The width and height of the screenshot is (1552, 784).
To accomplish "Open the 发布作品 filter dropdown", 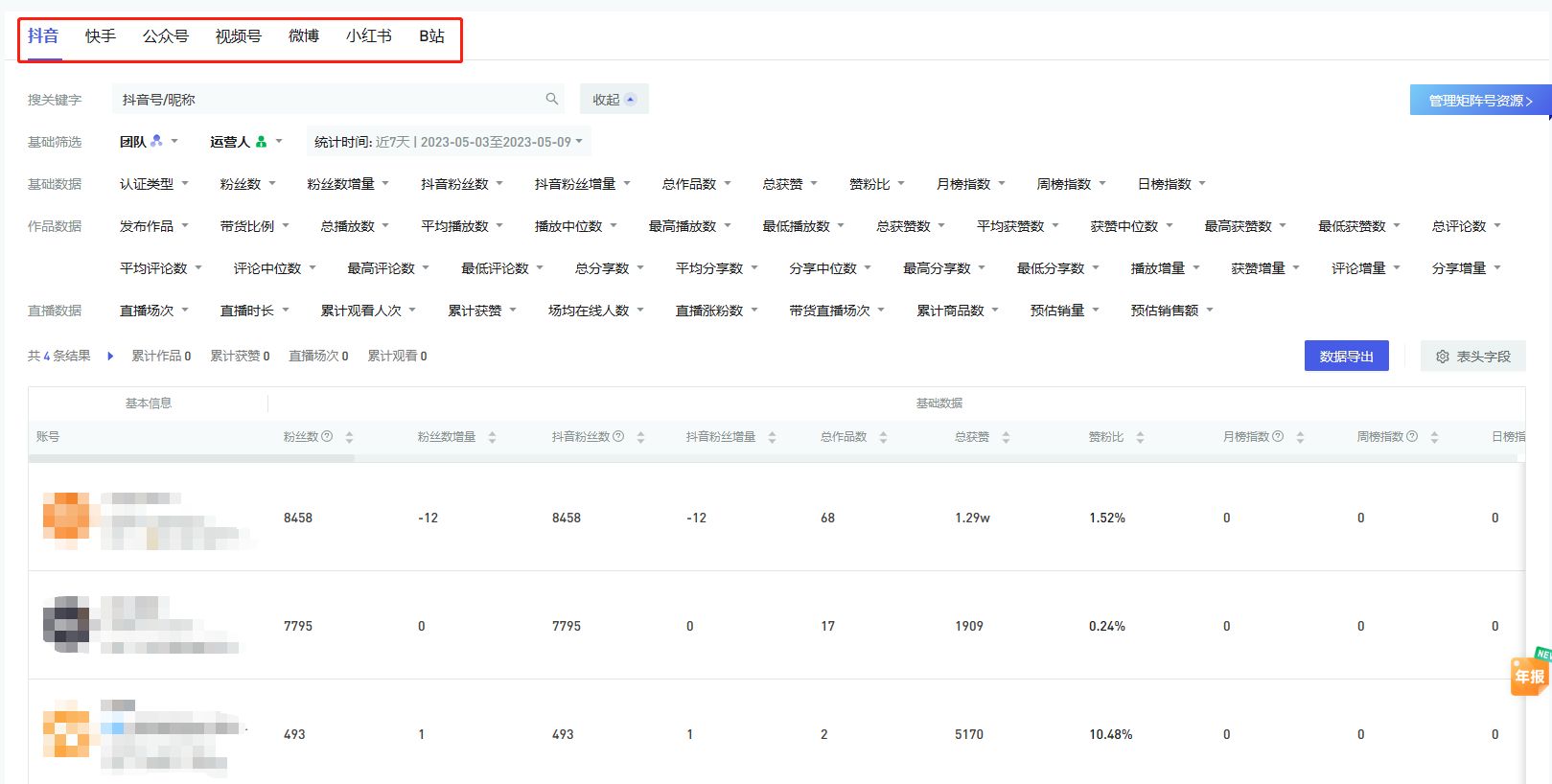I will (154, 226).
